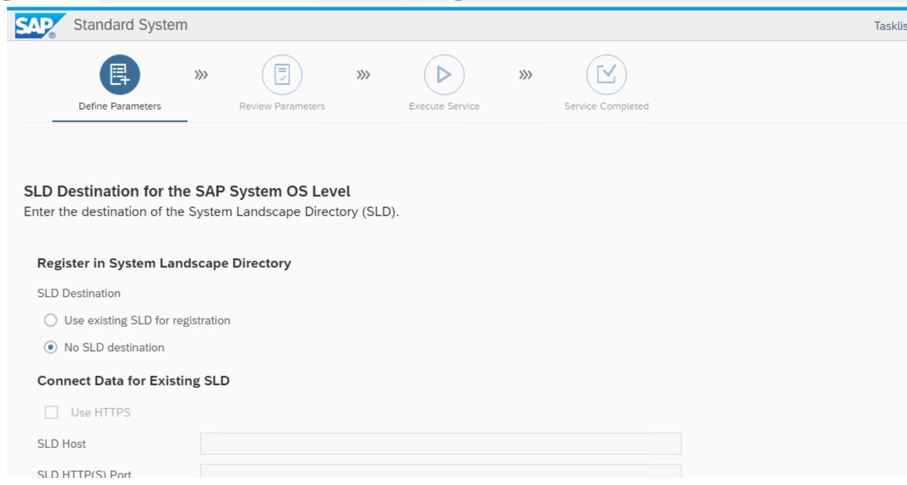Focus the SLD HTTP(S) Port field
907x485 pixels.
coord(441,471)
